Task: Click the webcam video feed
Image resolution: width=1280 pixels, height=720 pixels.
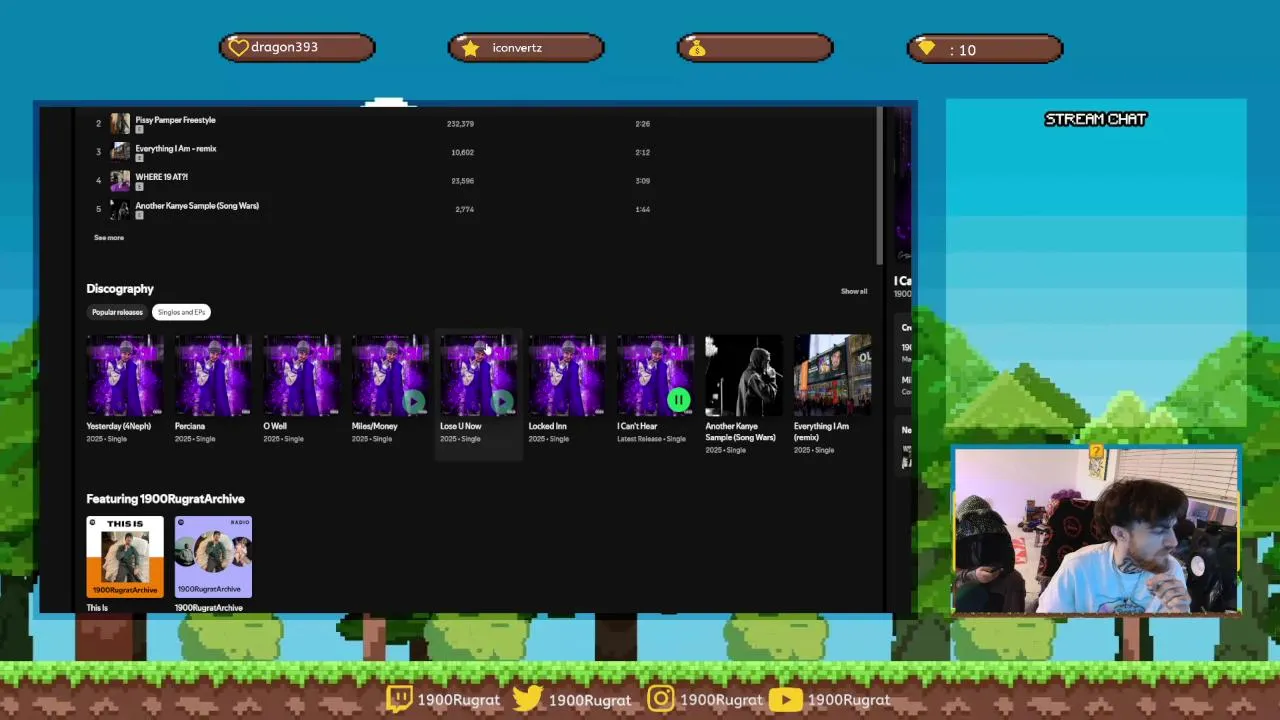Action: coord(1096,530)
